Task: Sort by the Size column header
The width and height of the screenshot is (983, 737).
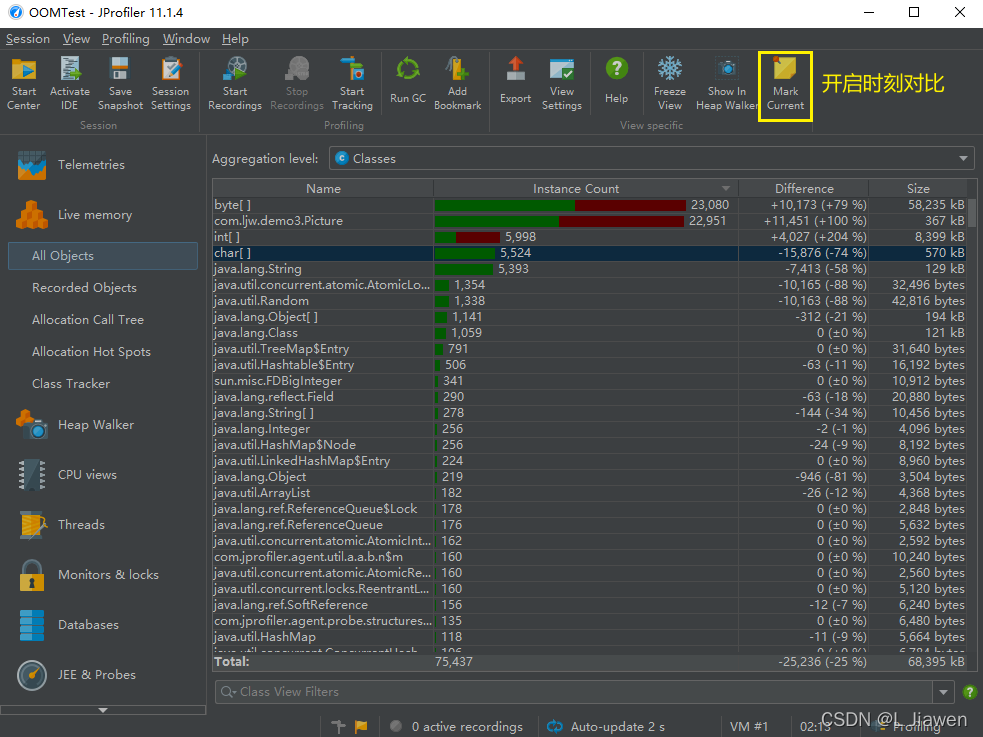Action: pyautogui.click(x=918, y=189)
